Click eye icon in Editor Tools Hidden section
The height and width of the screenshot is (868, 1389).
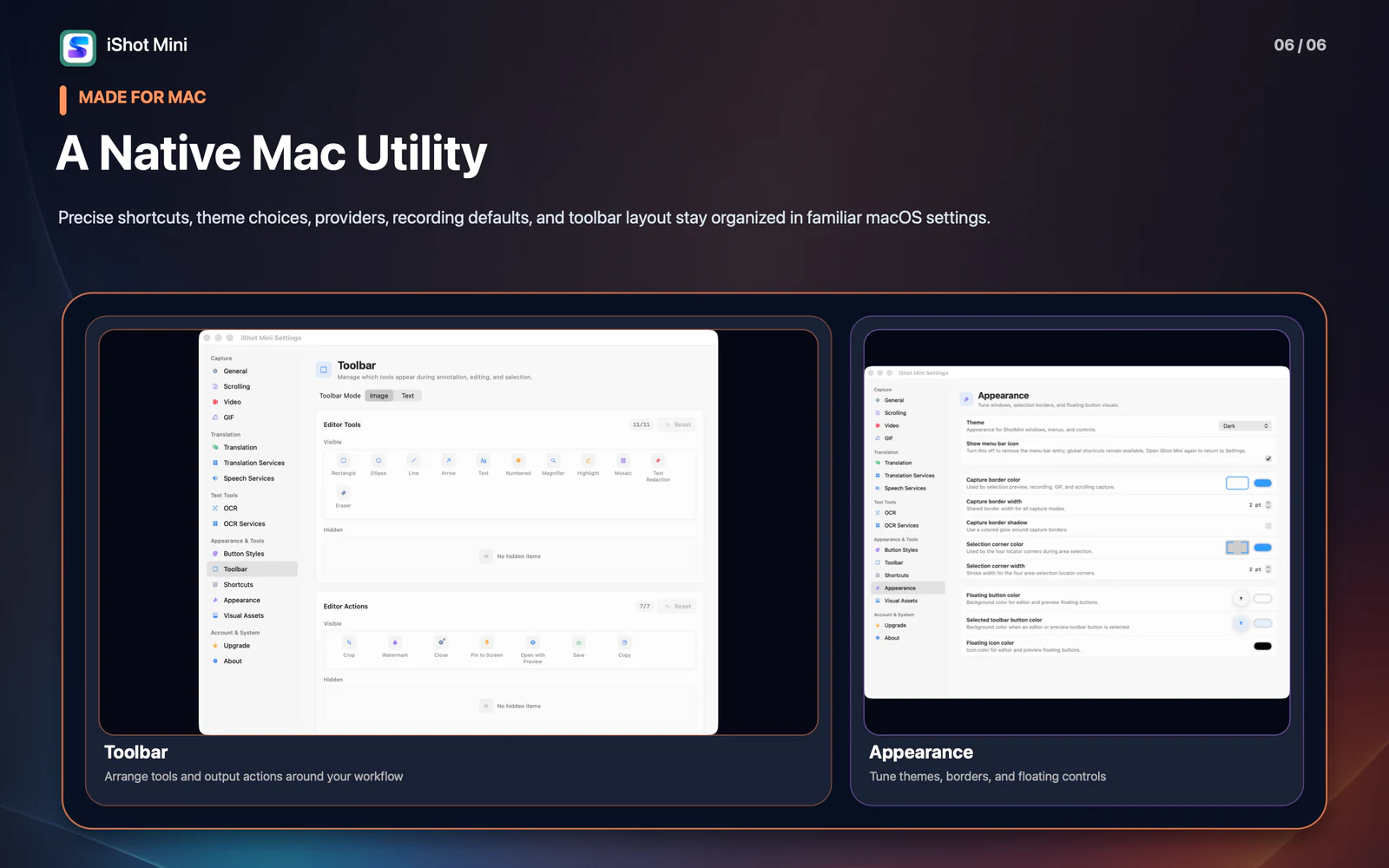point(486,556)
